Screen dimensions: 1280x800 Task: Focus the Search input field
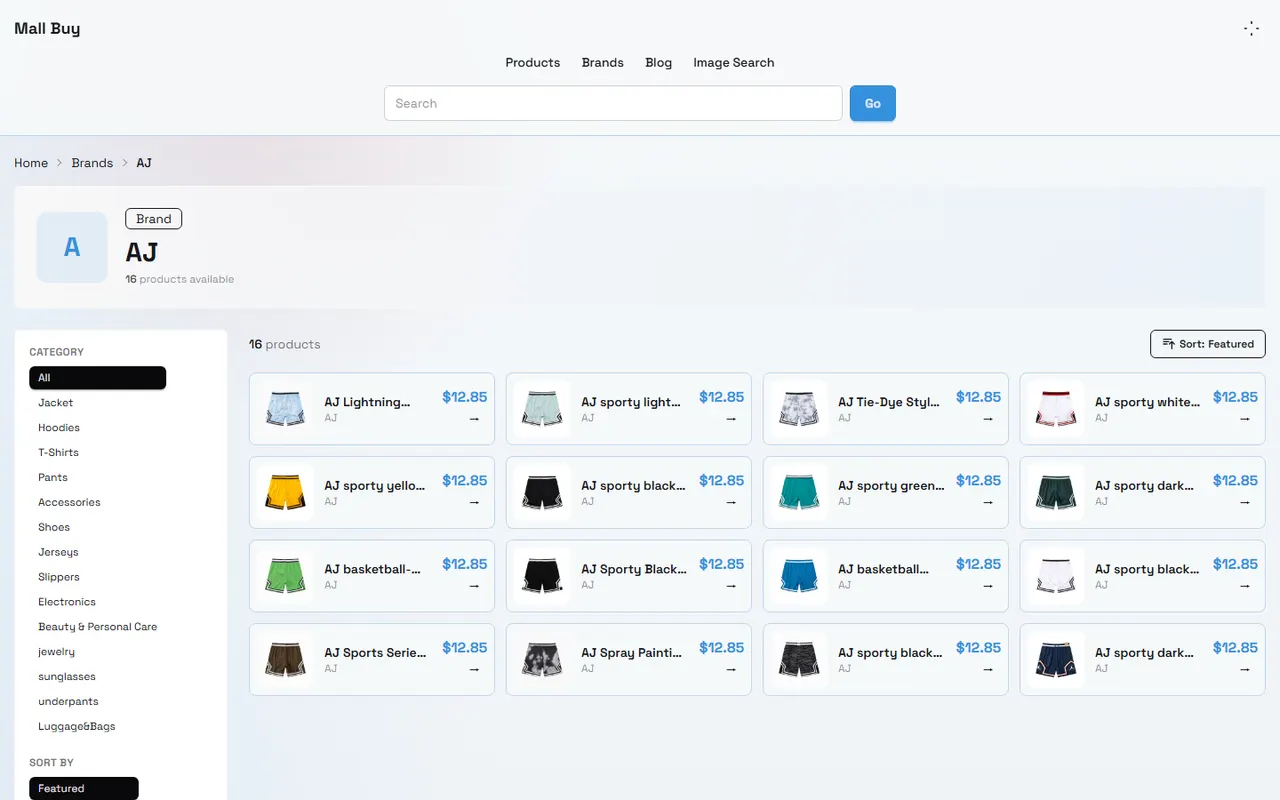pyautogui.click(x=613, y=103)
